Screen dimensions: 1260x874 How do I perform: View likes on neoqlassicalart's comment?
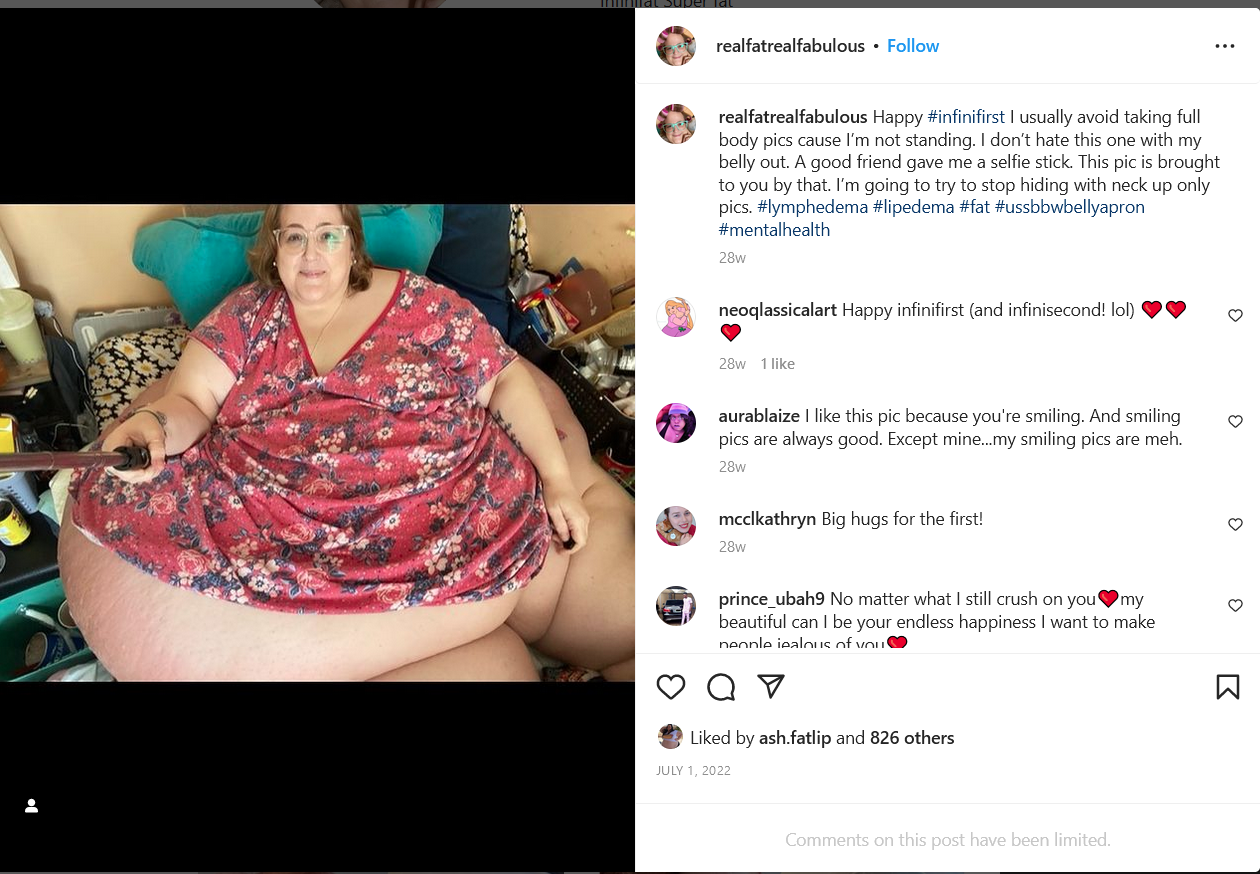click(x=777, y=364)
